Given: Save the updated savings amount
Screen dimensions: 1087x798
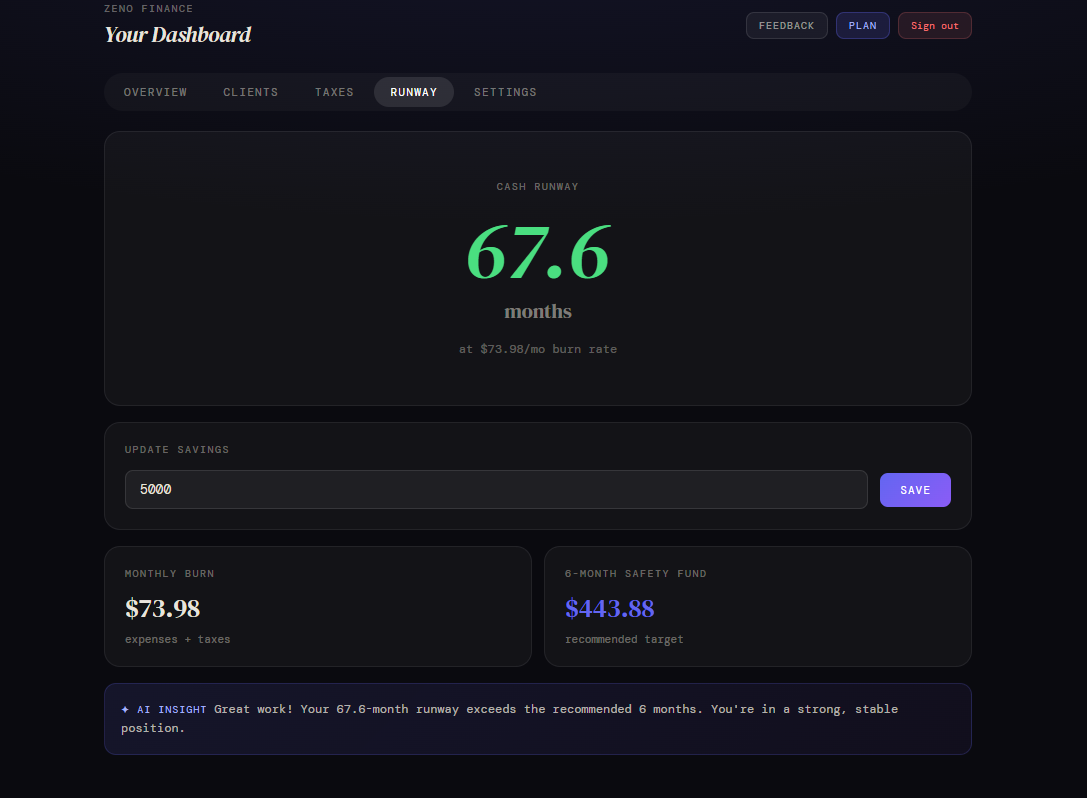Looking at the screenshot, I should pos(915,490).
